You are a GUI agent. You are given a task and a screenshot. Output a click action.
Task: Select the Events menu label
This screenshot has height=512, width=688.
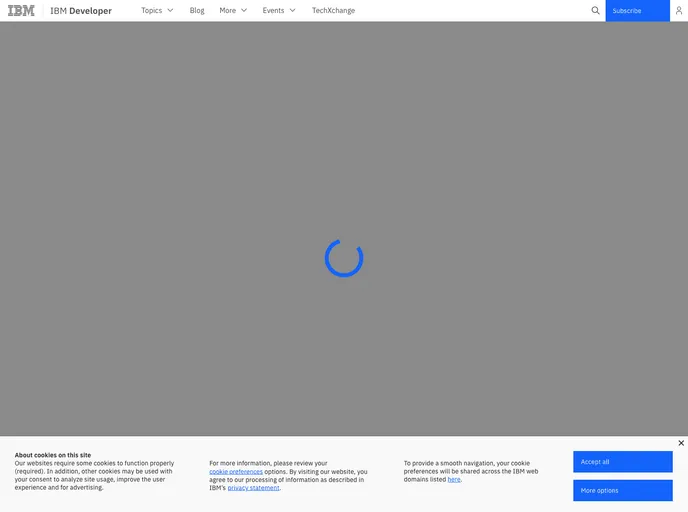coord(273,11)
